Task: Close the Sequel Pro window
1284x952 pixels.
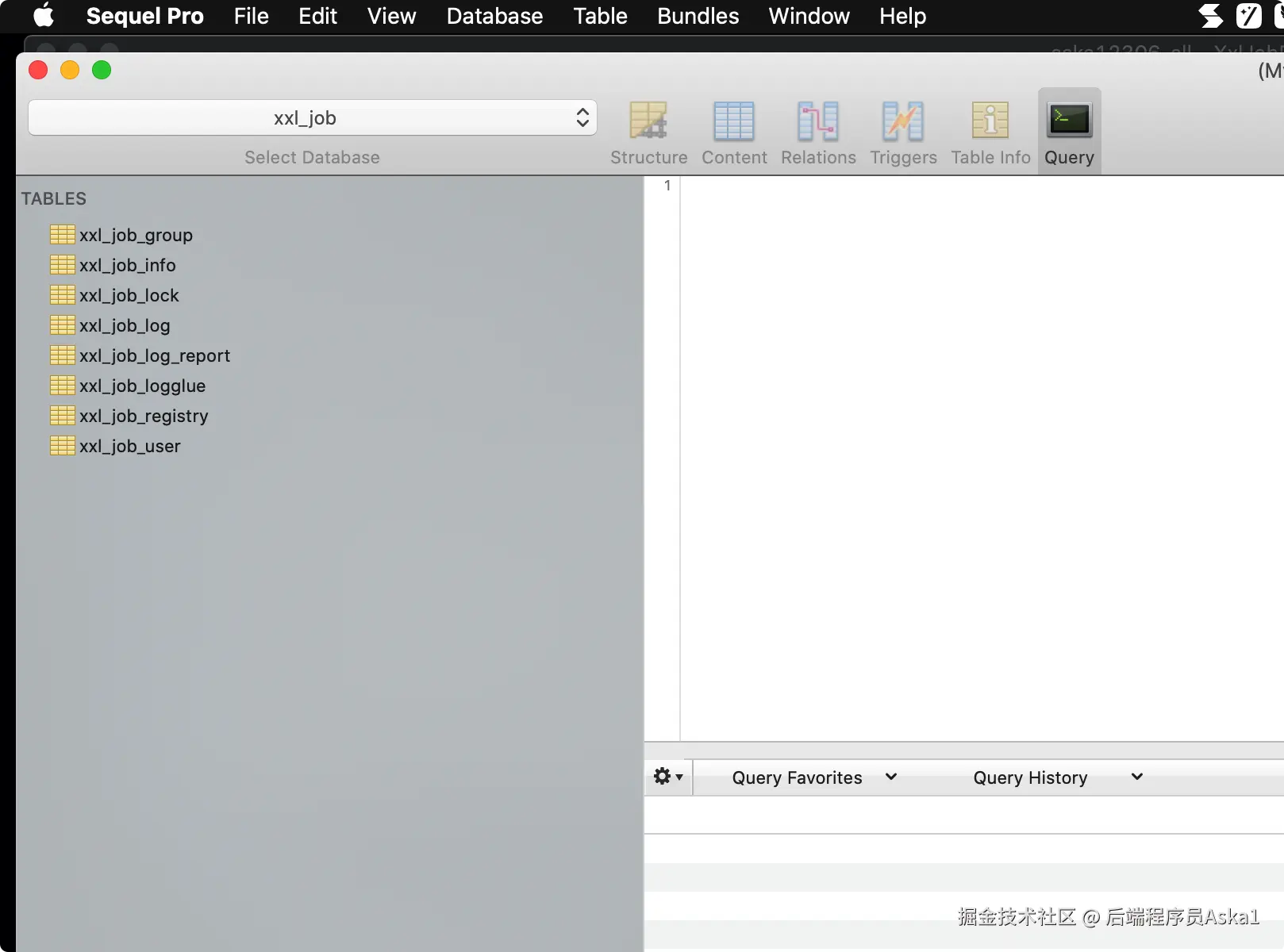Action: (x=38, y=70)
